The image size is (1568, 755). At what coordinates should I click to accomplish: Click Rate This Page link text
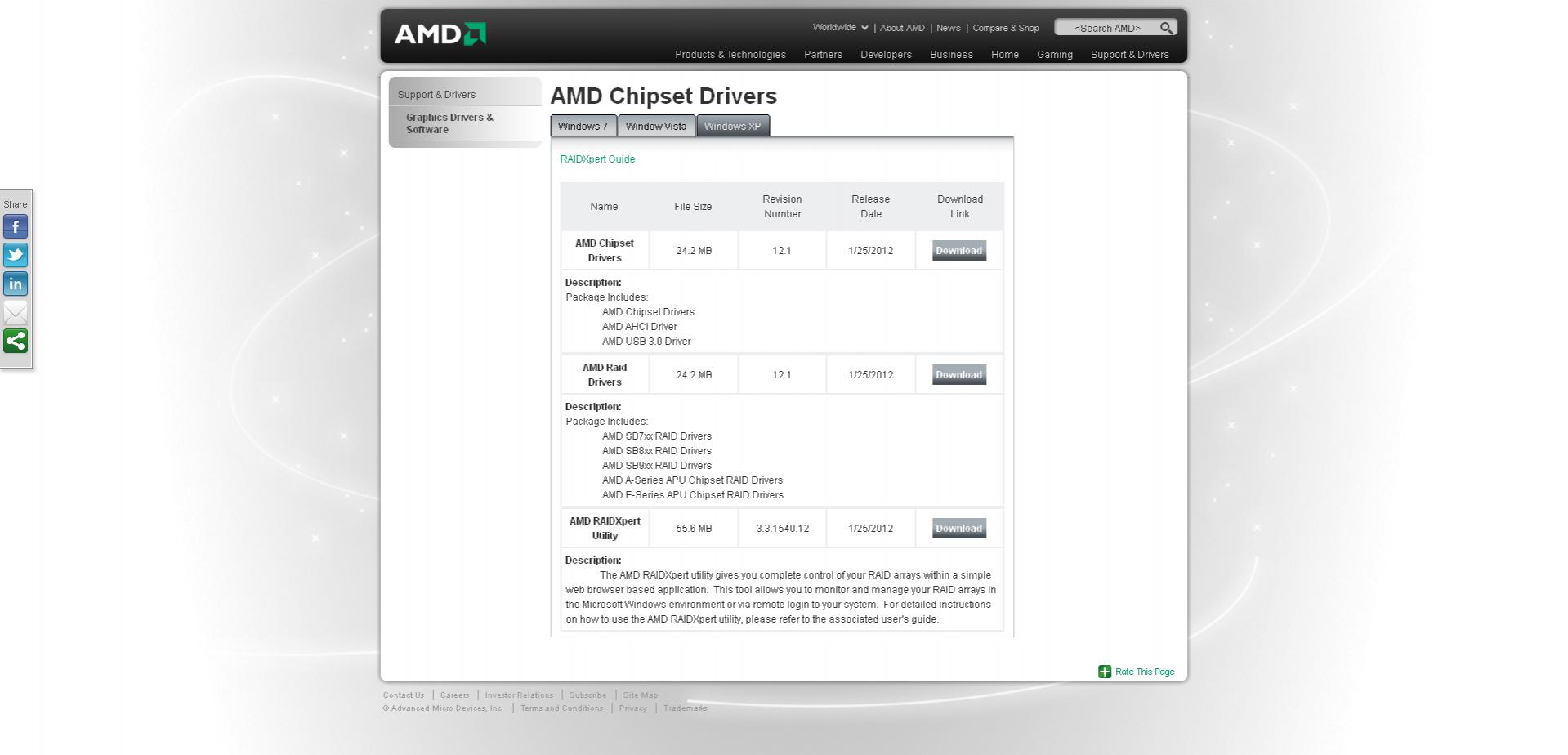point(1145,672)
